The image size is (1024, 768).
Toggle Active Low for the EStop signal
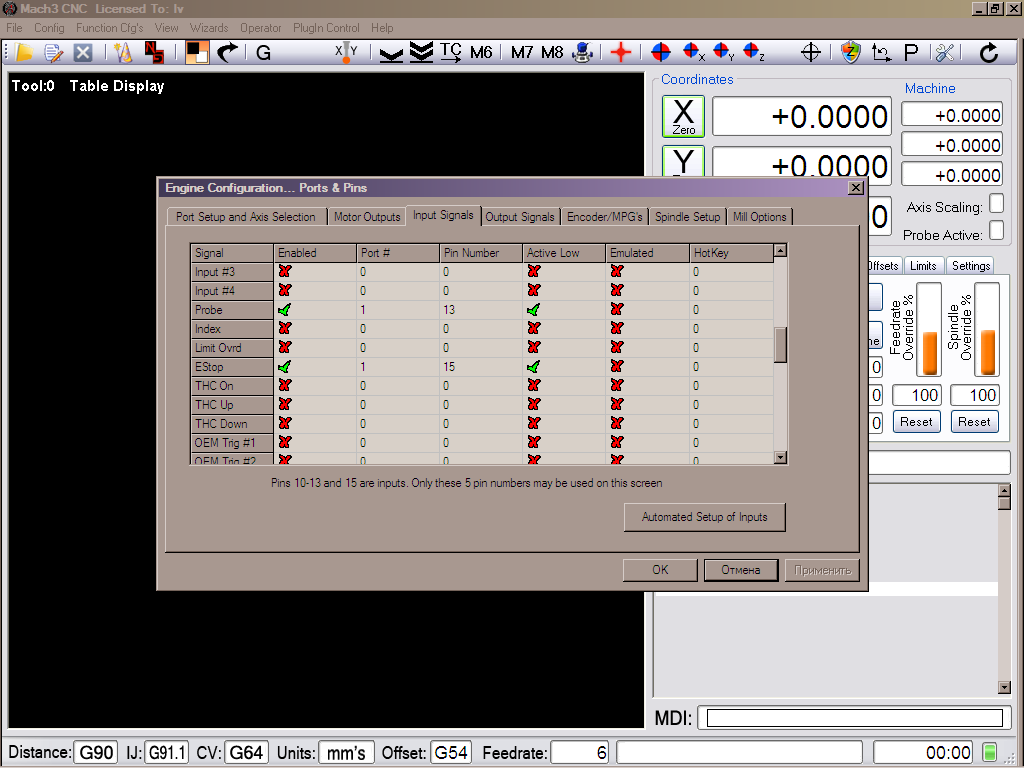(x=534, y=366)
